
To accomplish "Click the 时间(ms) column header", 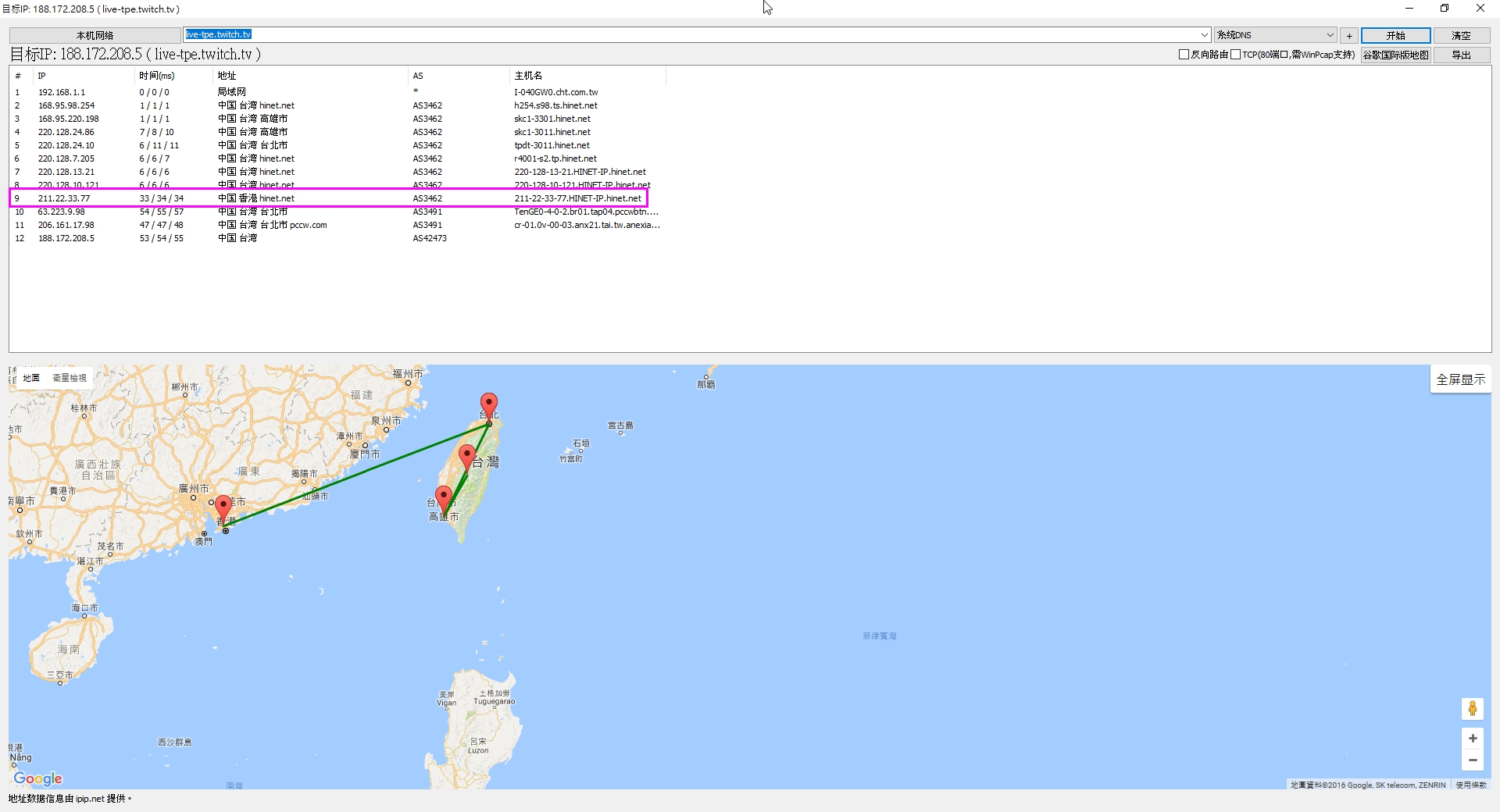I will point(173,76).
